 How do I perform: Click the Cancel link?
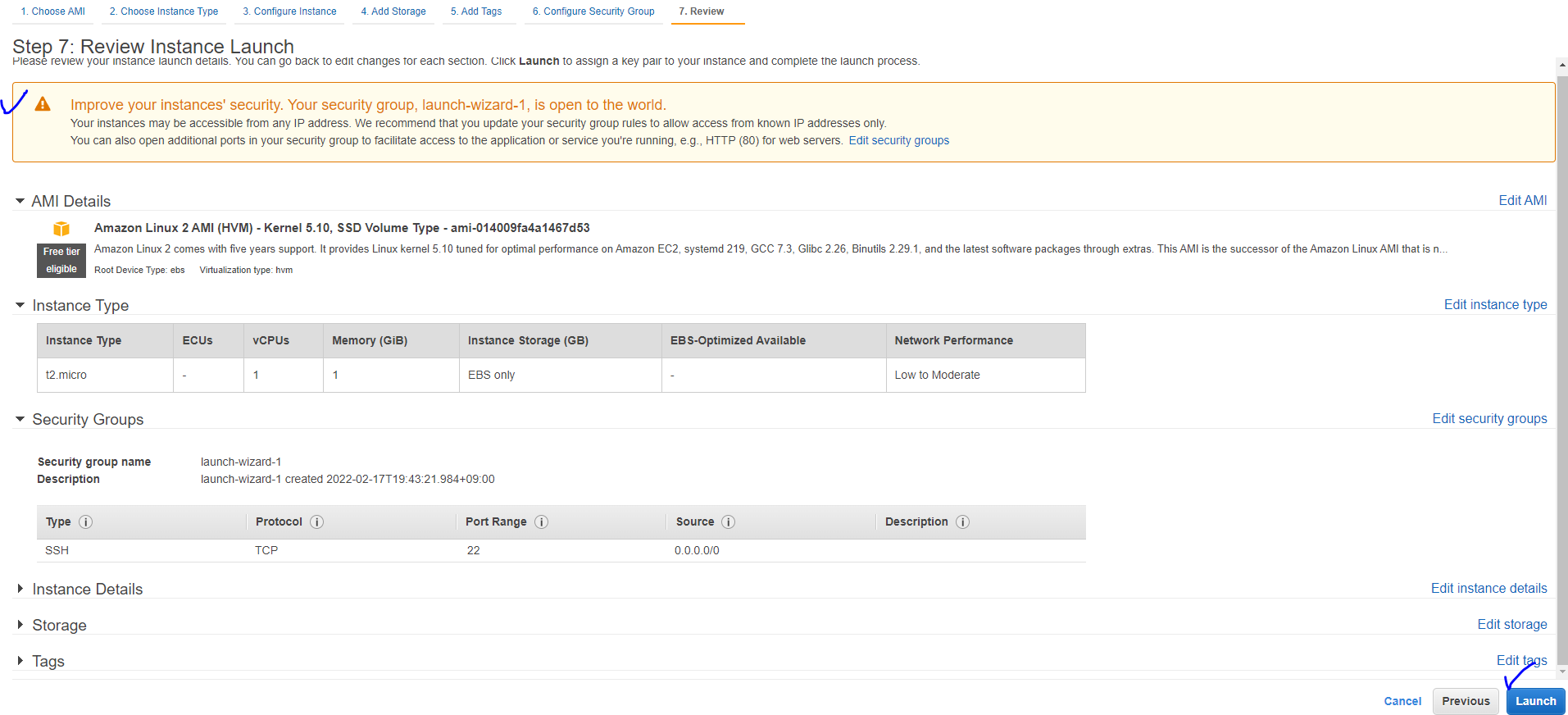click(1402, 701)
